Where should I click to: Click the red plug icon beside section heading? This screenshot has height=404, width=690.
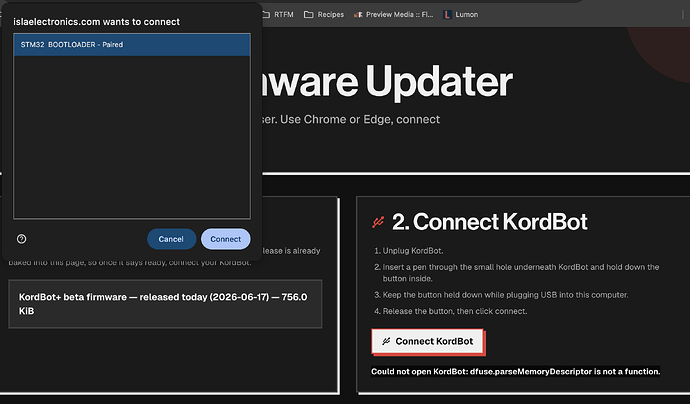point(378,222)
